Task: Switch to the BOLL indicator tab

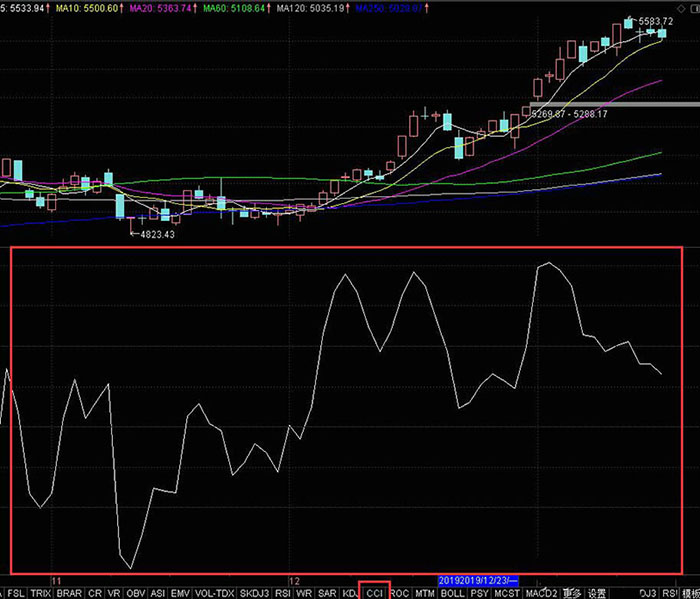Action: tap(452, 593)
